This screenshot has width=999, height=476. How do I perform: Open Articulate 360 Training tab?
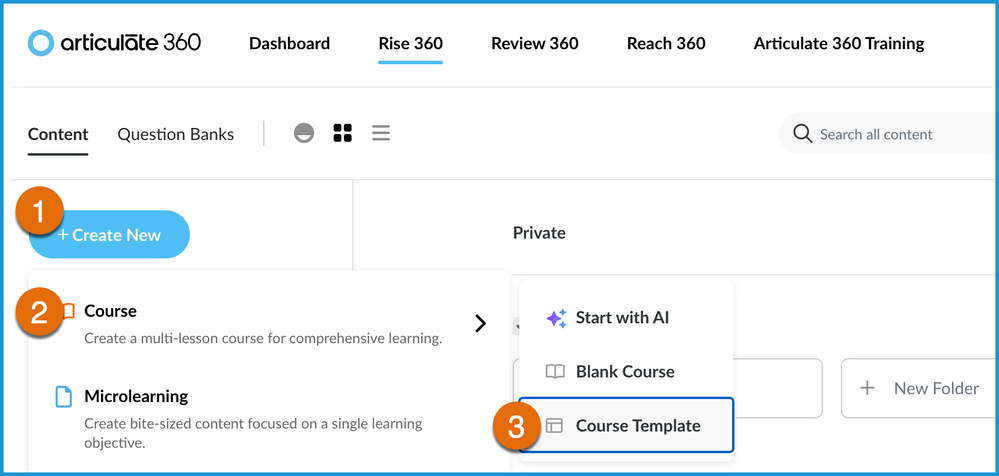838,43
